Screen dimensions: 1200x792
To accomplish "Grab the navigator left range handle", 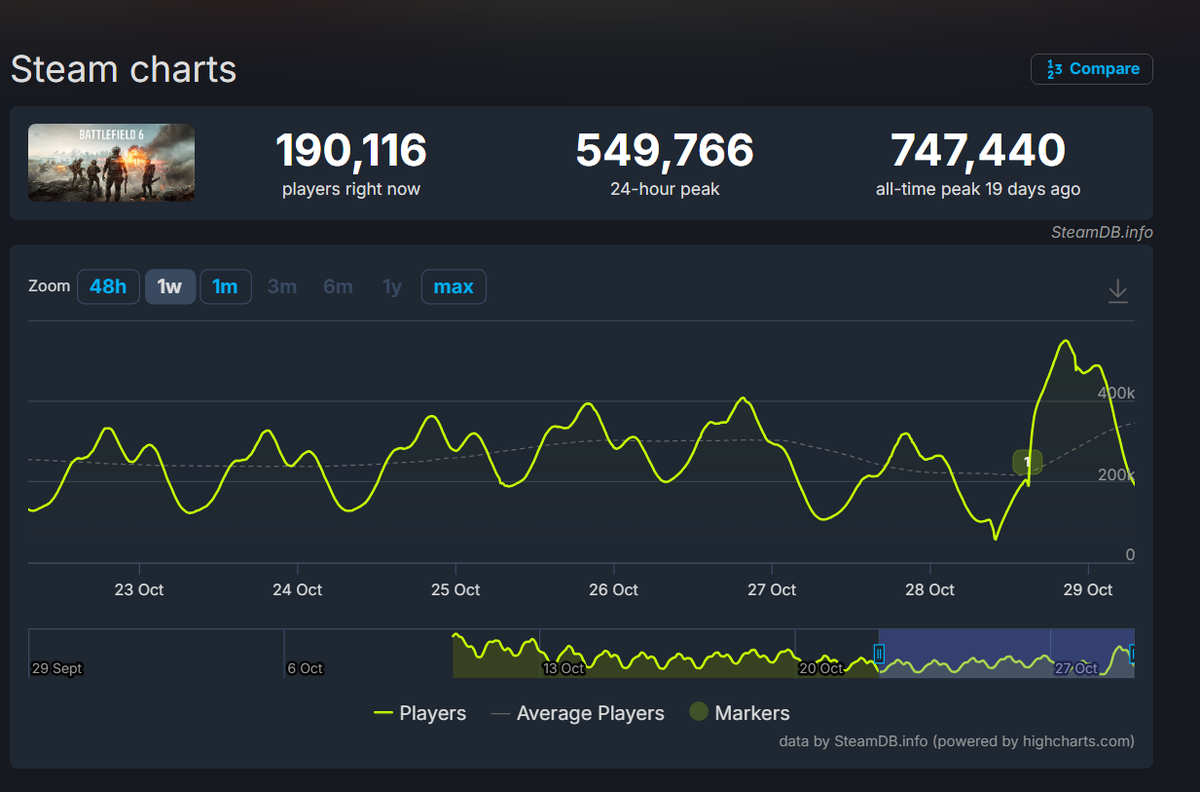I will click(x=879, y=654).
